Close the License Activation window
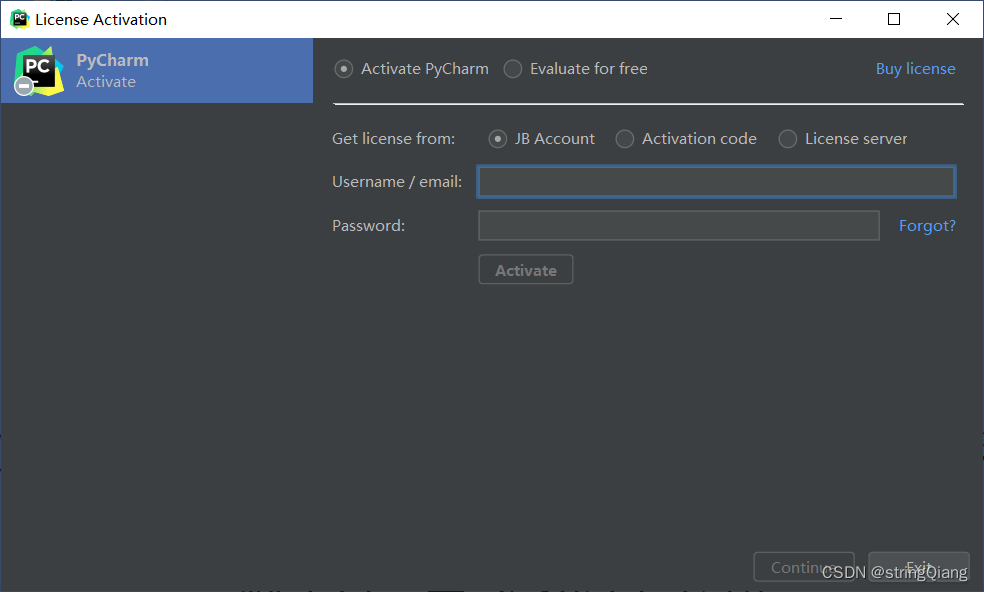The width and height of the screenshot is (984, 592). coord(952,19)
